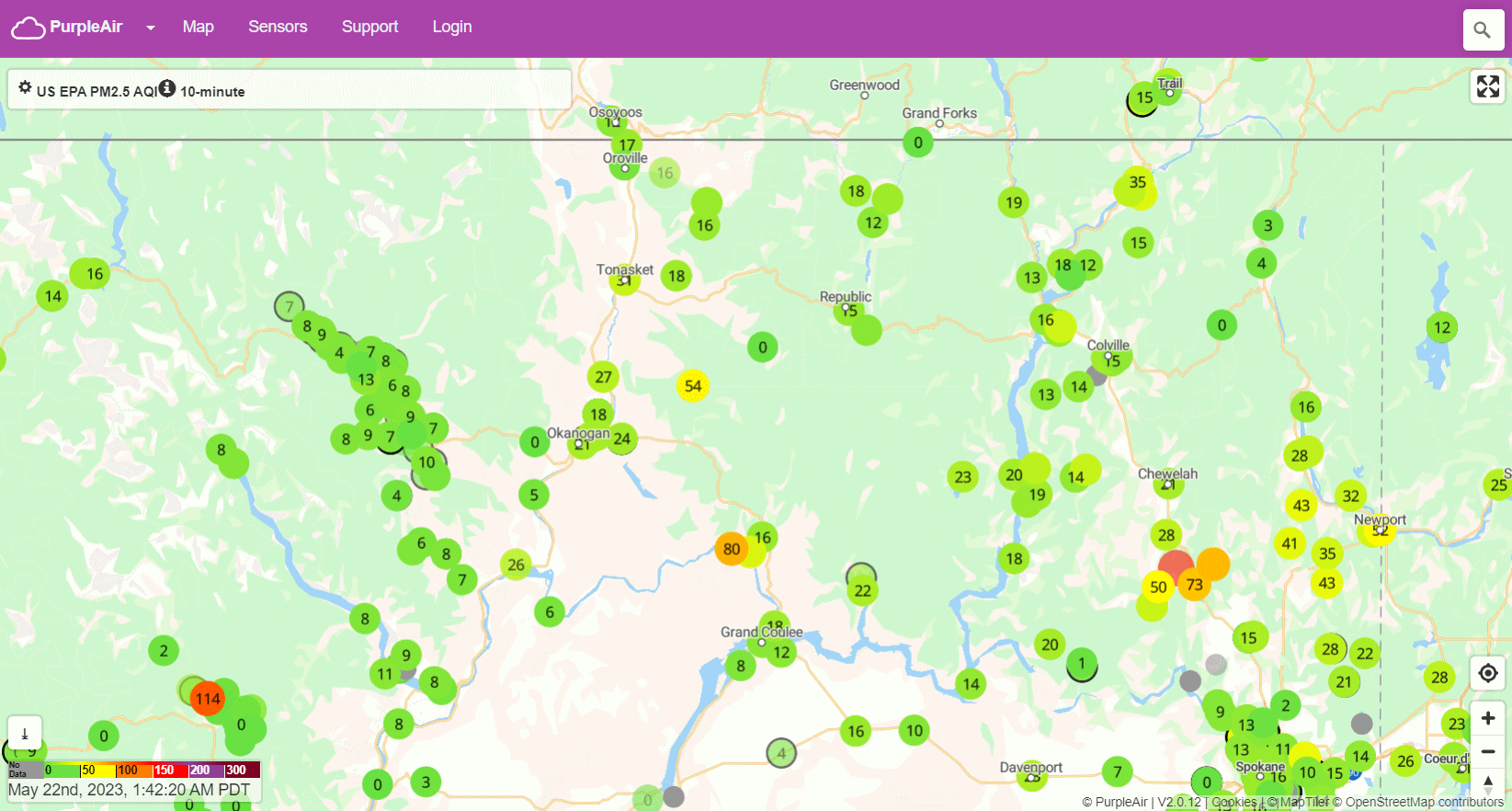This screenshot has width=1512, height=811.
Task: Show AQI info circle icon
Action: click(166, 88)
